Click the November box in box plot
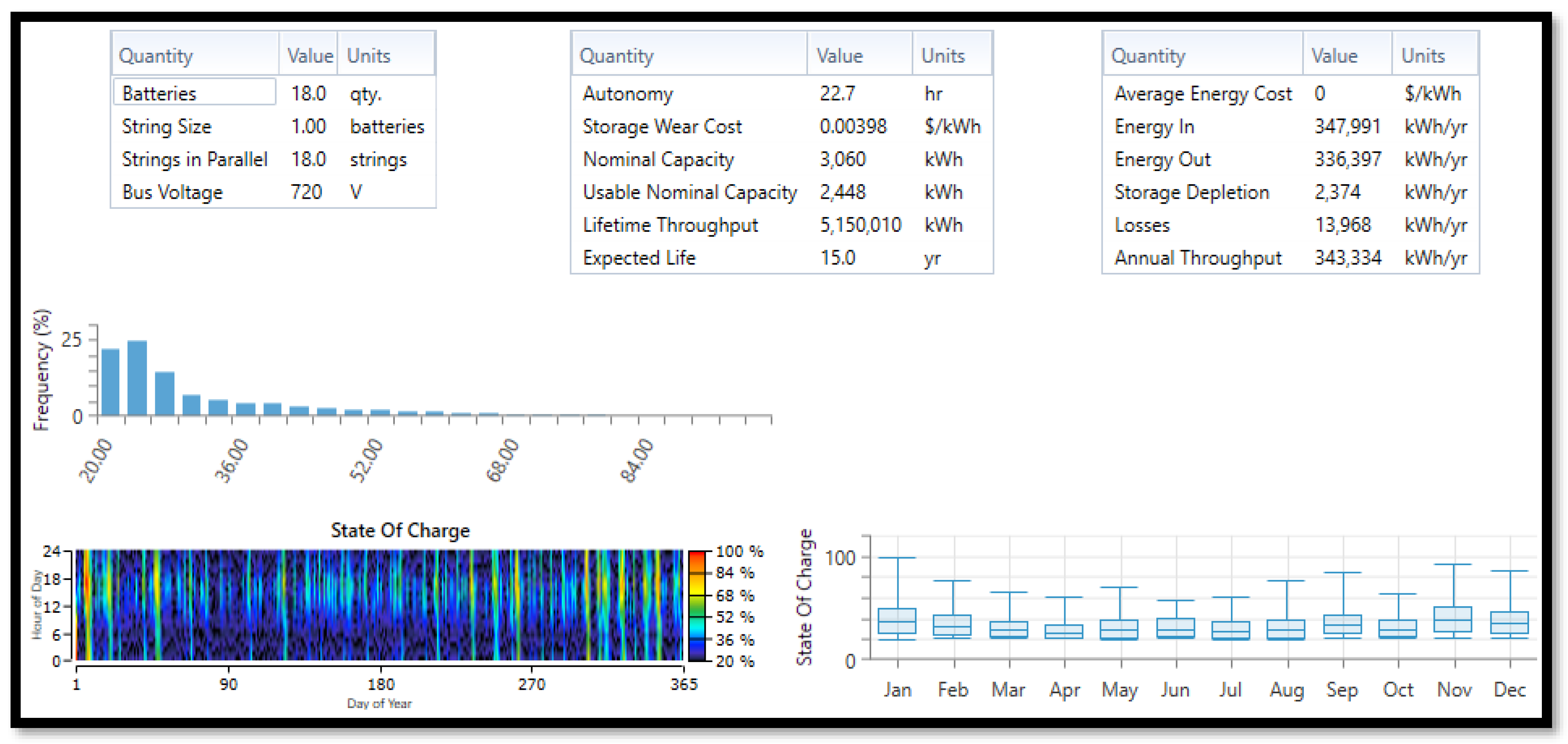 [1453, 619]
